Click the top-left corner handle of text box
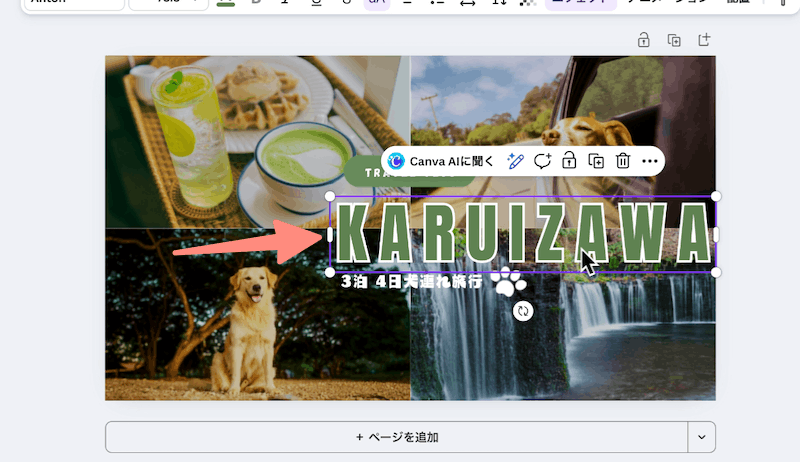This screenshot has height=462, width=800. pyautogui.click(x=330, y=196)
